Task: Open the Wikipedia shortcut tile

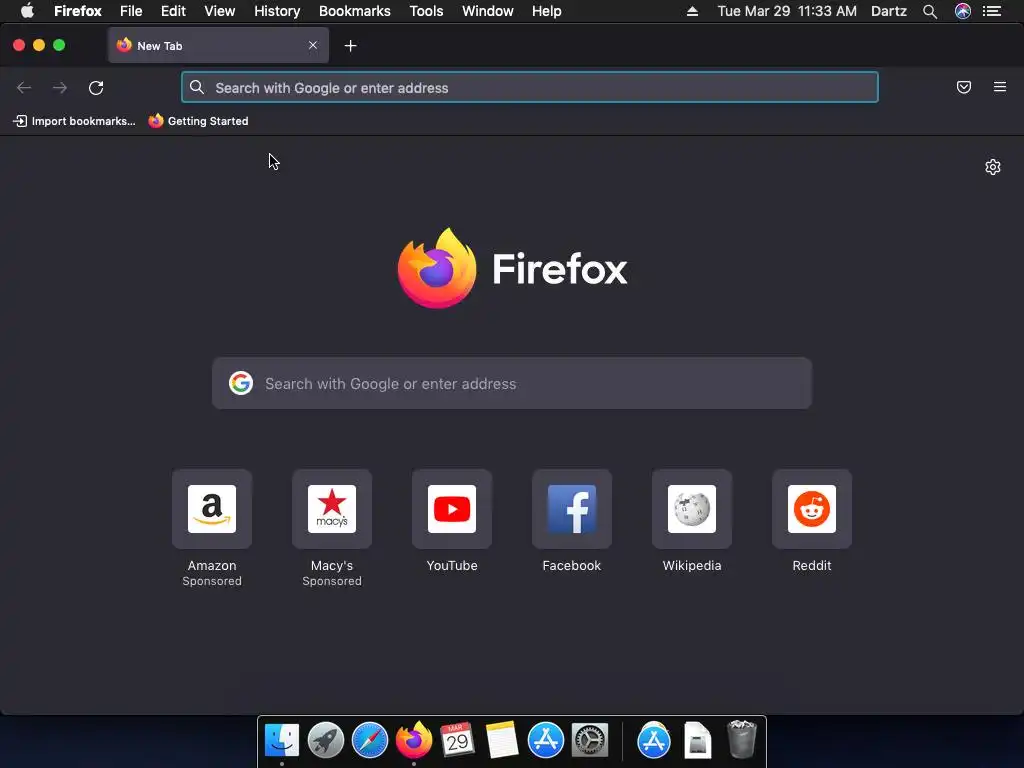Action: pos(692,509)
